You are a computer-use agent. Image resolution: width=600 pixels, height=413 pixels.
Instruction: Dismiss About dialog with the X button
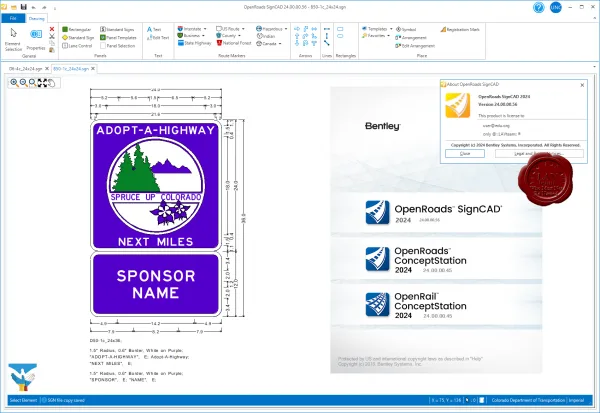pyautogui.click(x=582, y=85)
